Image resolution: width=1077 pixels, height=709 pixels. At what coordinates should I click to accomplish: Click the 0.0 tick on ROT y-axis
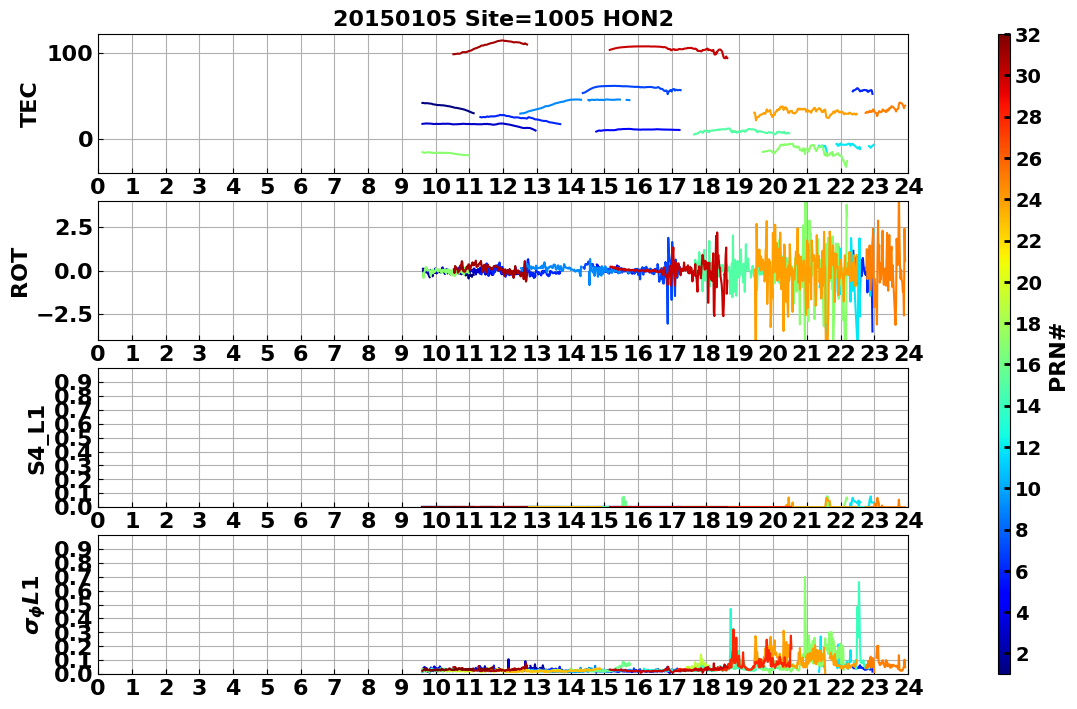click(x=74, y=271)
